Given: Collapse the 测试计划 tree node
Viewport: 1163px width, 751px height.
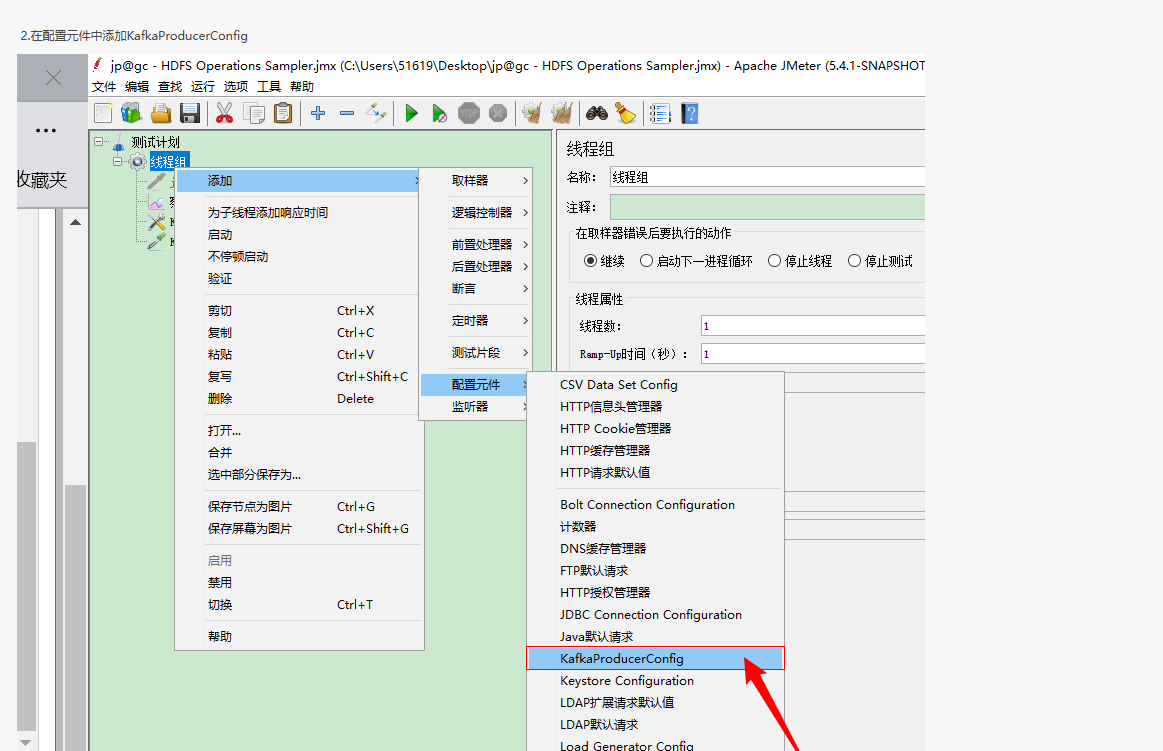Looking at the screenshot, I should click(99, 142).
